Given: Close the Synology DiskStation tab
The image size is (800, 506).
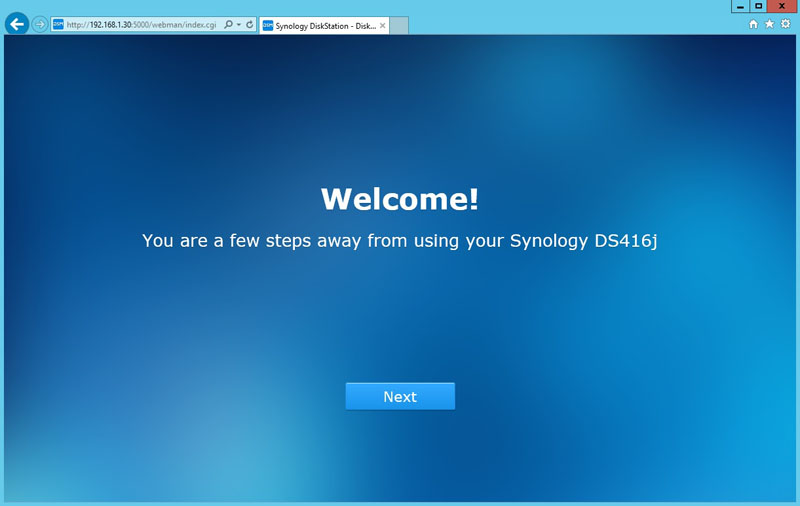Looking at the screenshot, I should click(382, 26).
